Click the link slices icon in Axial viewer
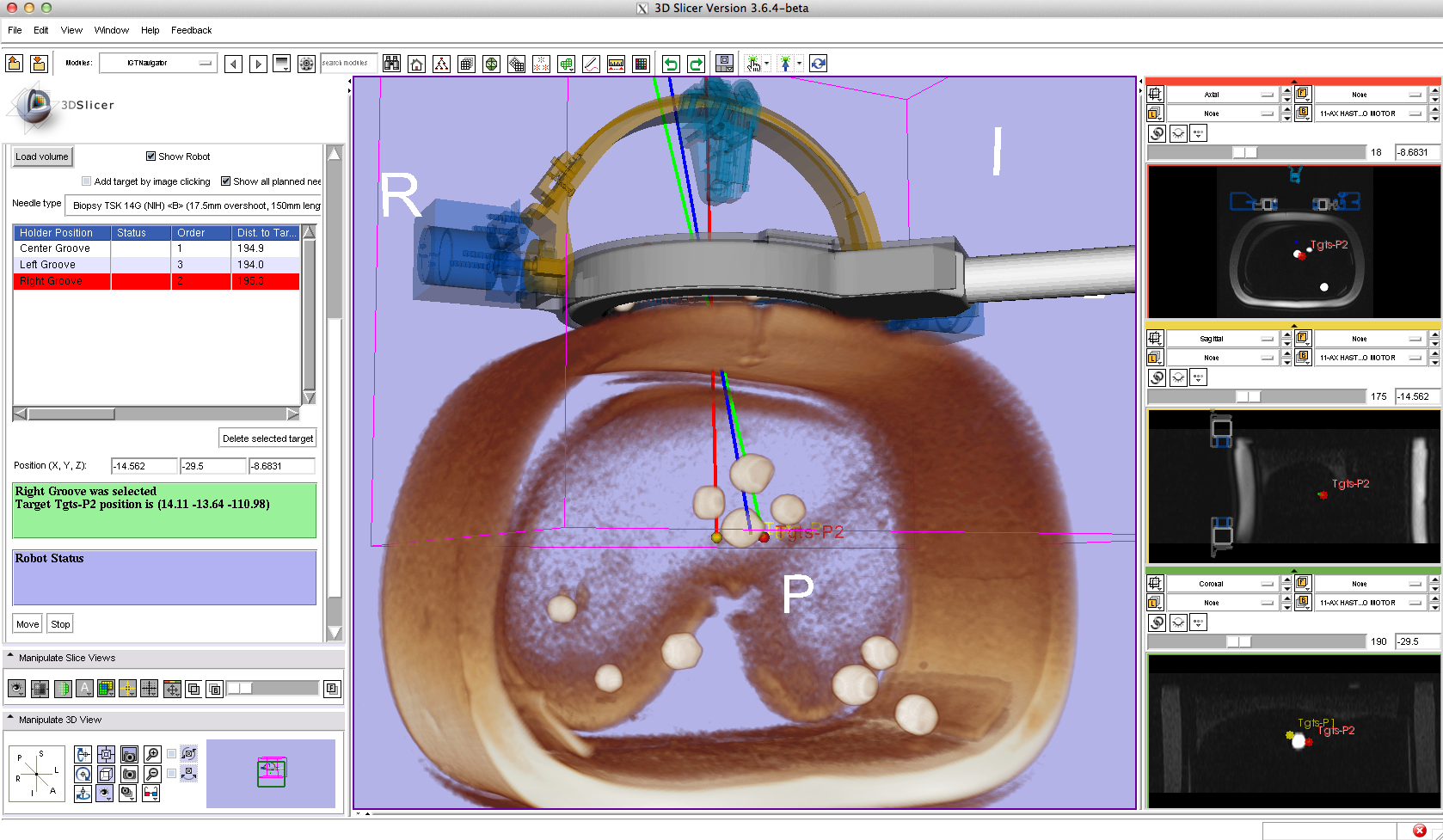The image size is (1443, 840). [1157, 133]
